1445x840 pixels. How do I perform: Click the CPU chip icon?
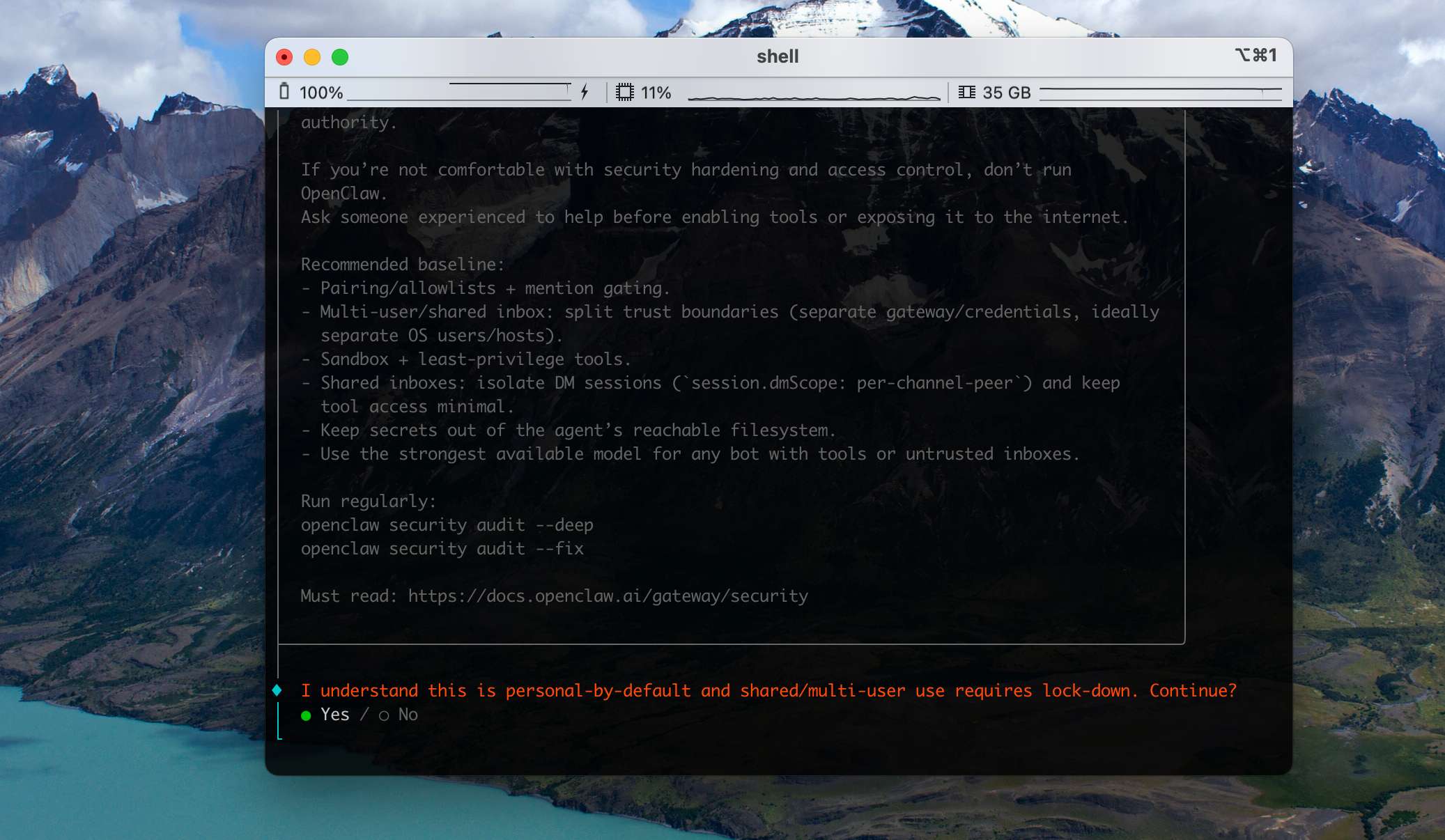coord(626,91)
